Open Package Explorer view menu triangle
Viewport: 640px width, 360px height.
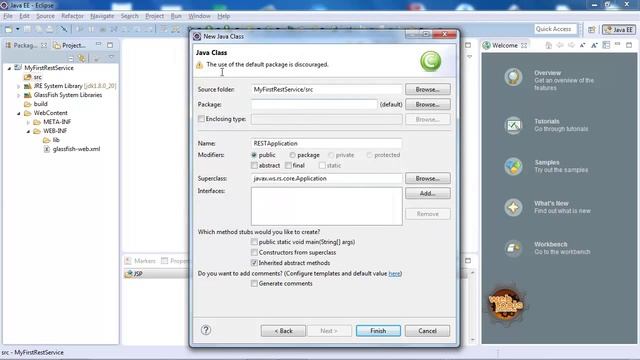(111, 58)
